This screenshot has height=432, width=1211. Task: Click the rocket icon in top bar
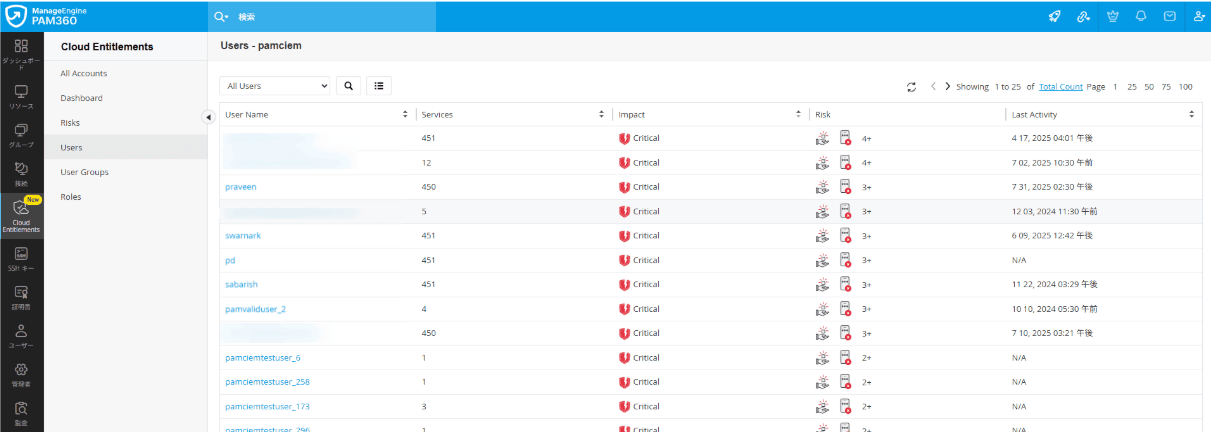pyautogui.click(x=1054, y=16)
